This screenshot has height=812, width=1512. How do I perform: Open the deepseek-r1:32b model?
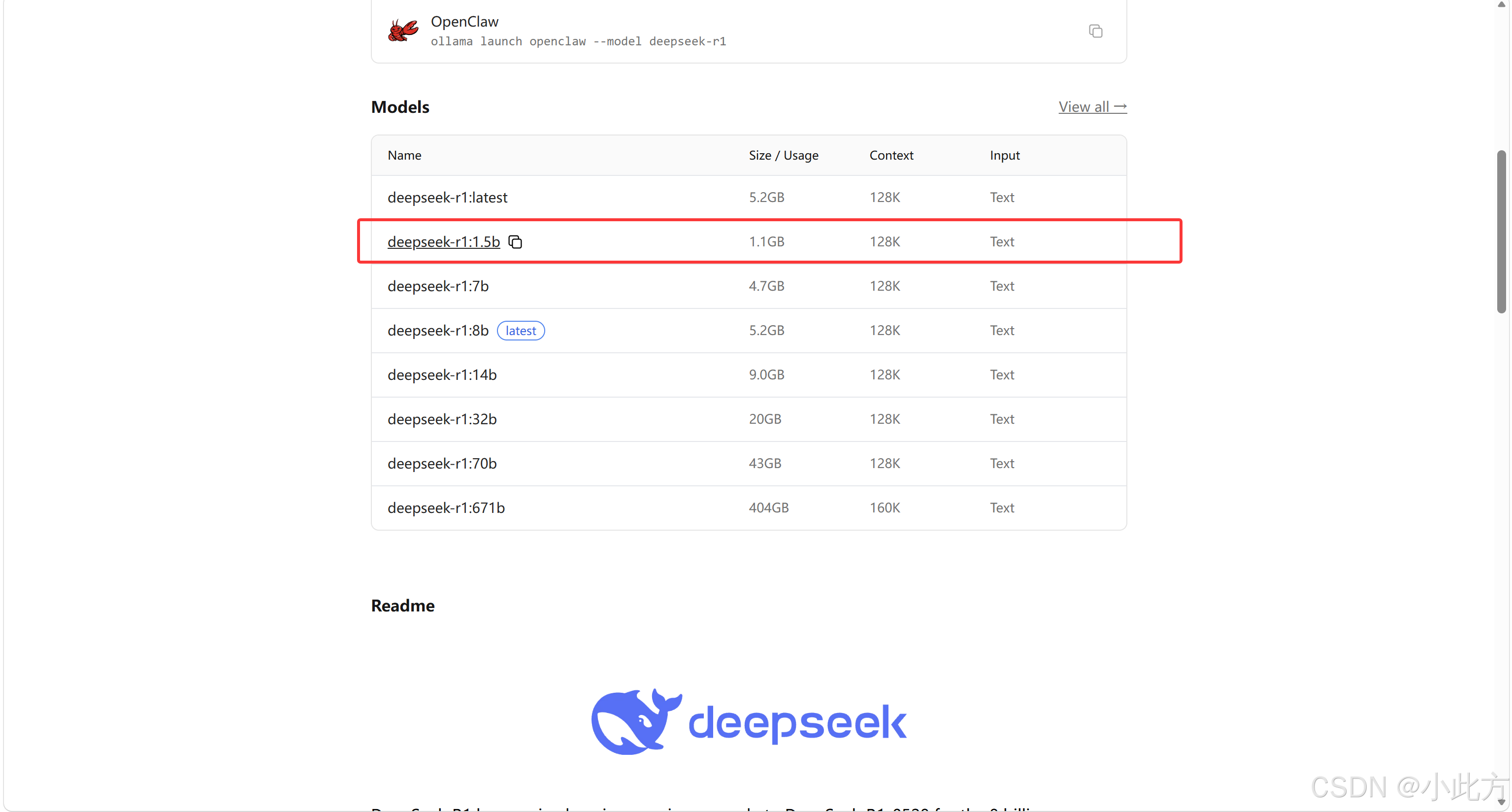[x=442, y=419]
